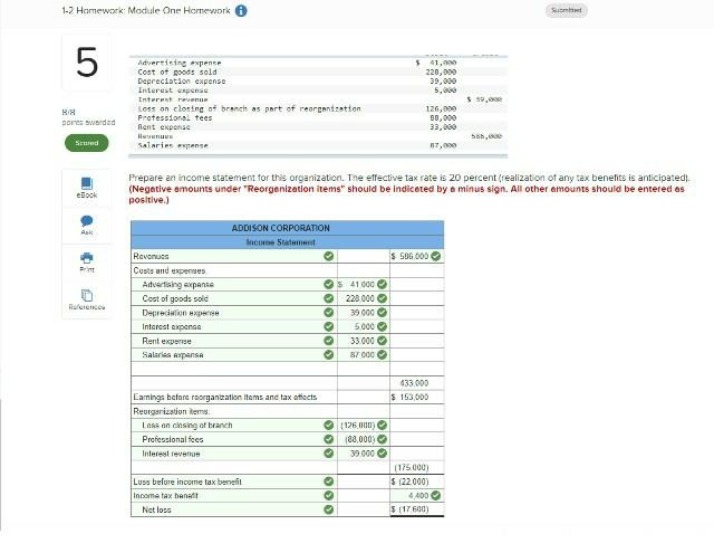Screen dimensions: 714x552
Task: Open the eBook resource
Action: (87, 188)
